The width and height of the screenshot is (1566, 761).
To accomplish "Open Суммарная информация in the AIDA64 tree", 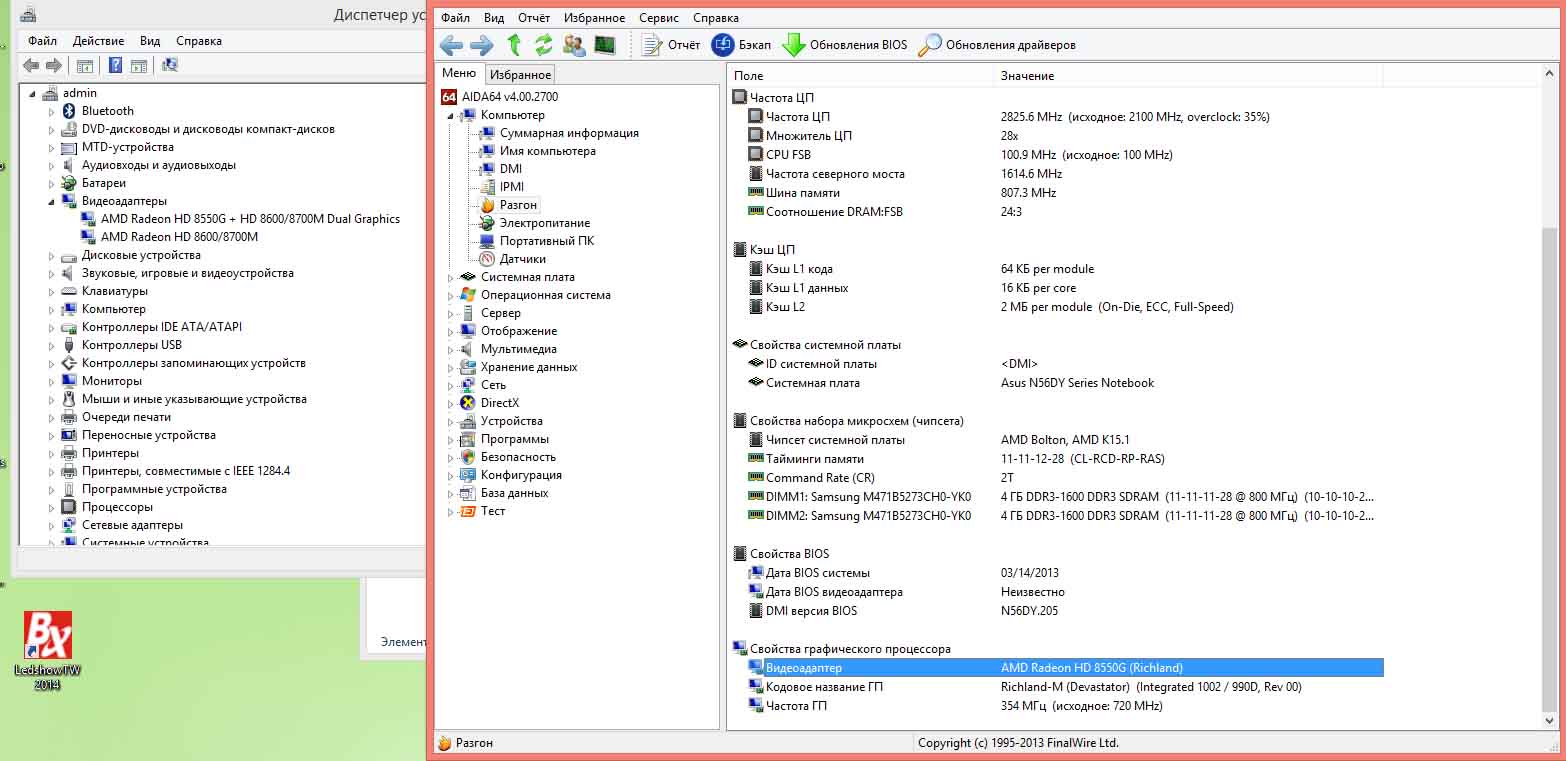I will click(x=569, y=133).
